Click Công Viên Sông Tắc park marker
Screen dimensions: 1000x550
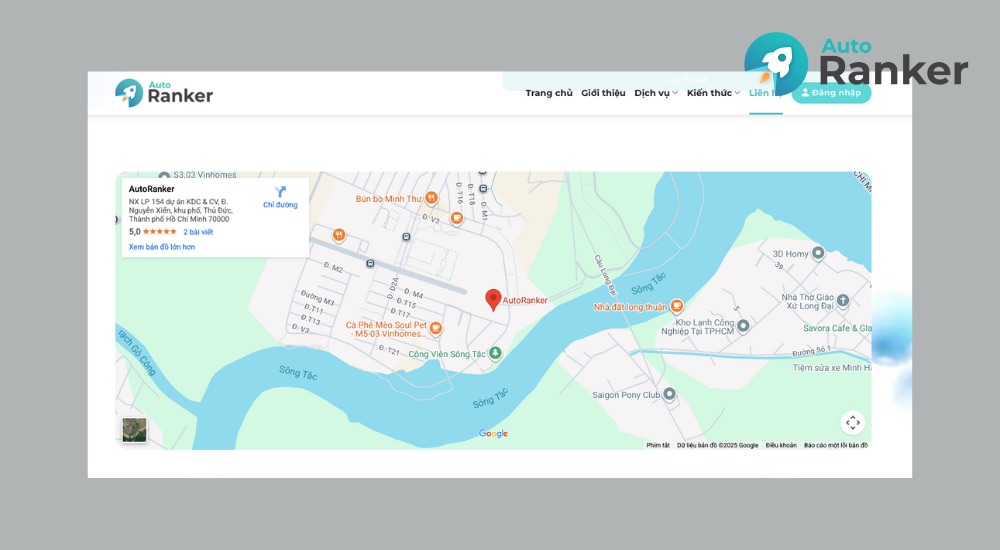495,353
